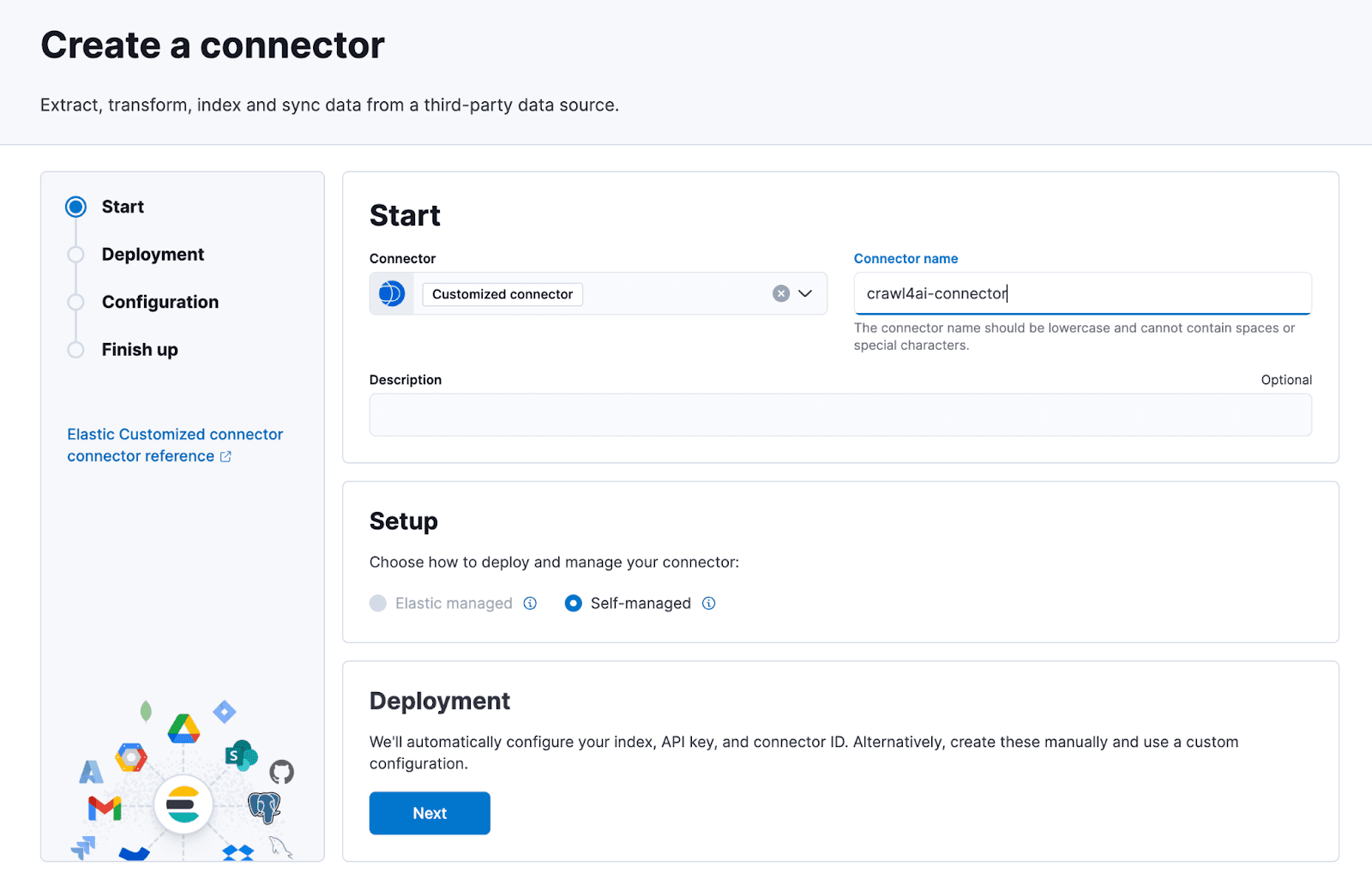The height and width of the screenshot is (885, 1372).
Task: Click into the Description text field
Action: 840,415
